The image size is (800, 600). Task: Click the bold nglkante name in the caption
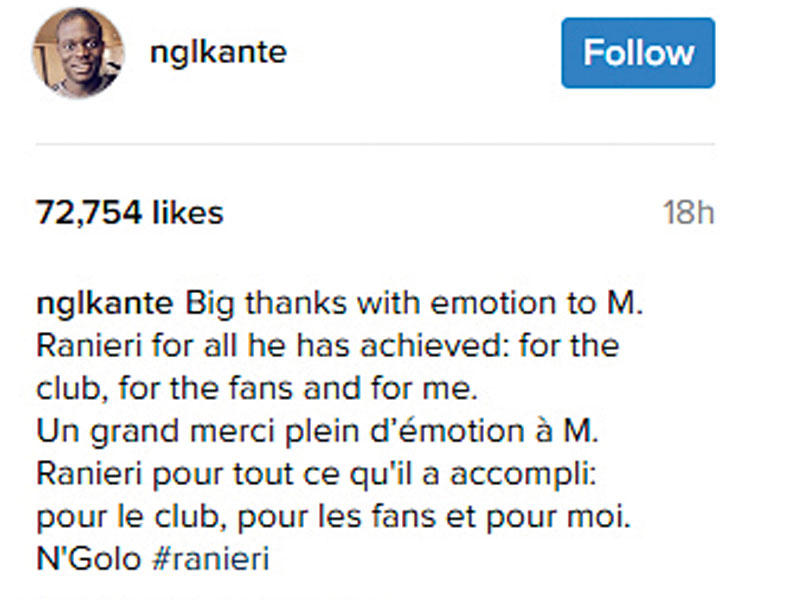[105, 303]
